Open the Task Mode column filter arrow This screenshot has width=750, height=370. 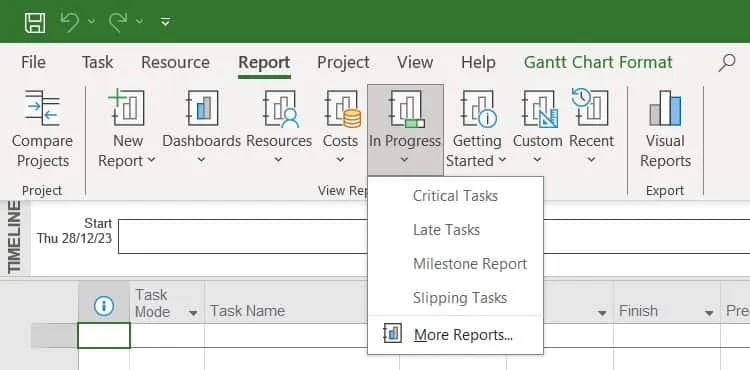pos(193,314)
